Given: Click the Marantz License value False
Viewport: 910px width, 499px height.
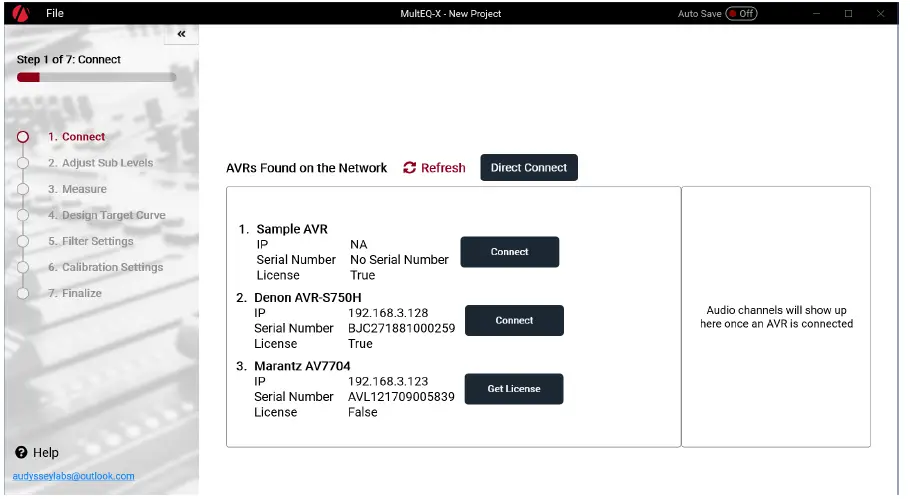Looking at the screenshot, I should [x=363, y=413].
